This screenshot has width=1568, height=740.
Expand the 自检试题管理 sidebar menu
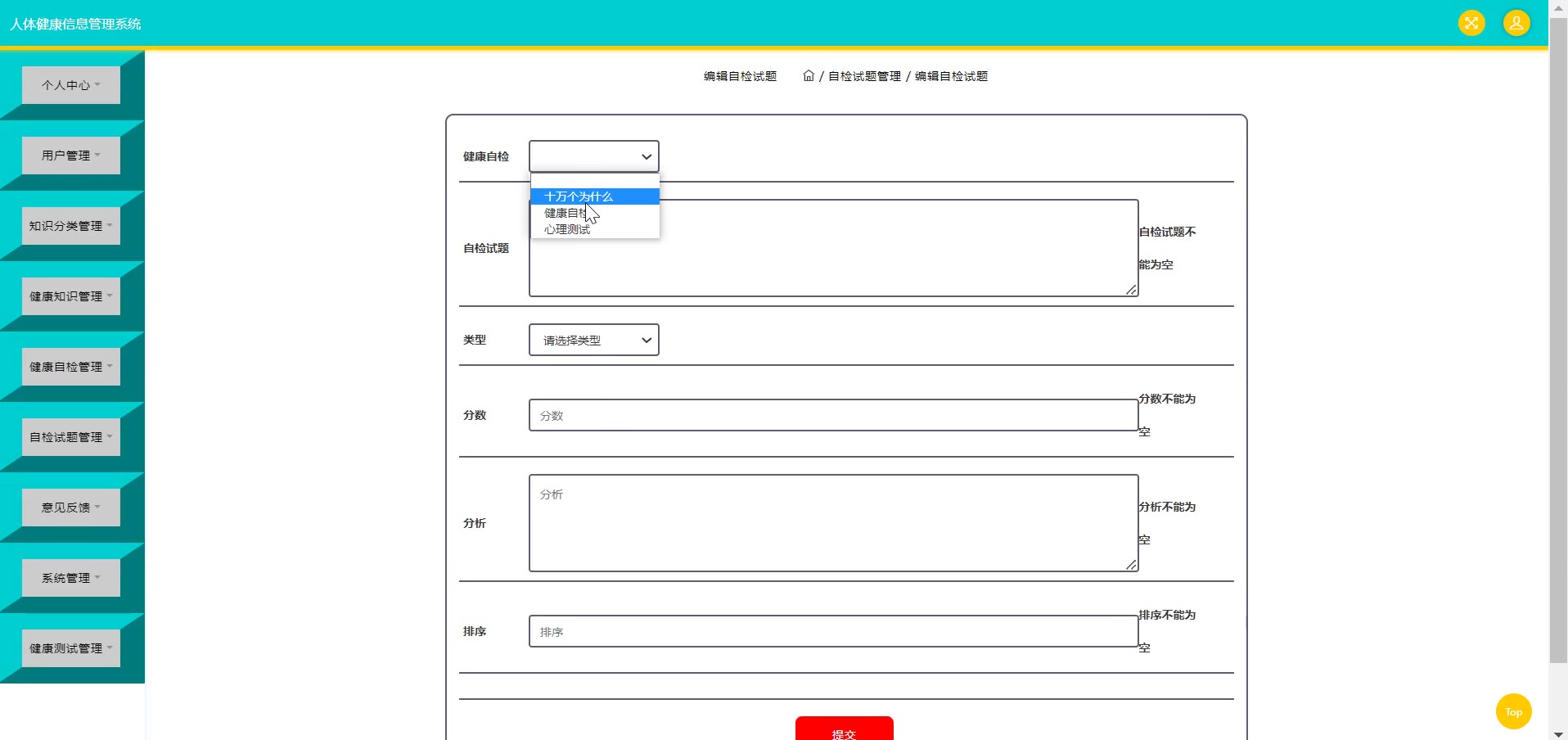point(71,437)
